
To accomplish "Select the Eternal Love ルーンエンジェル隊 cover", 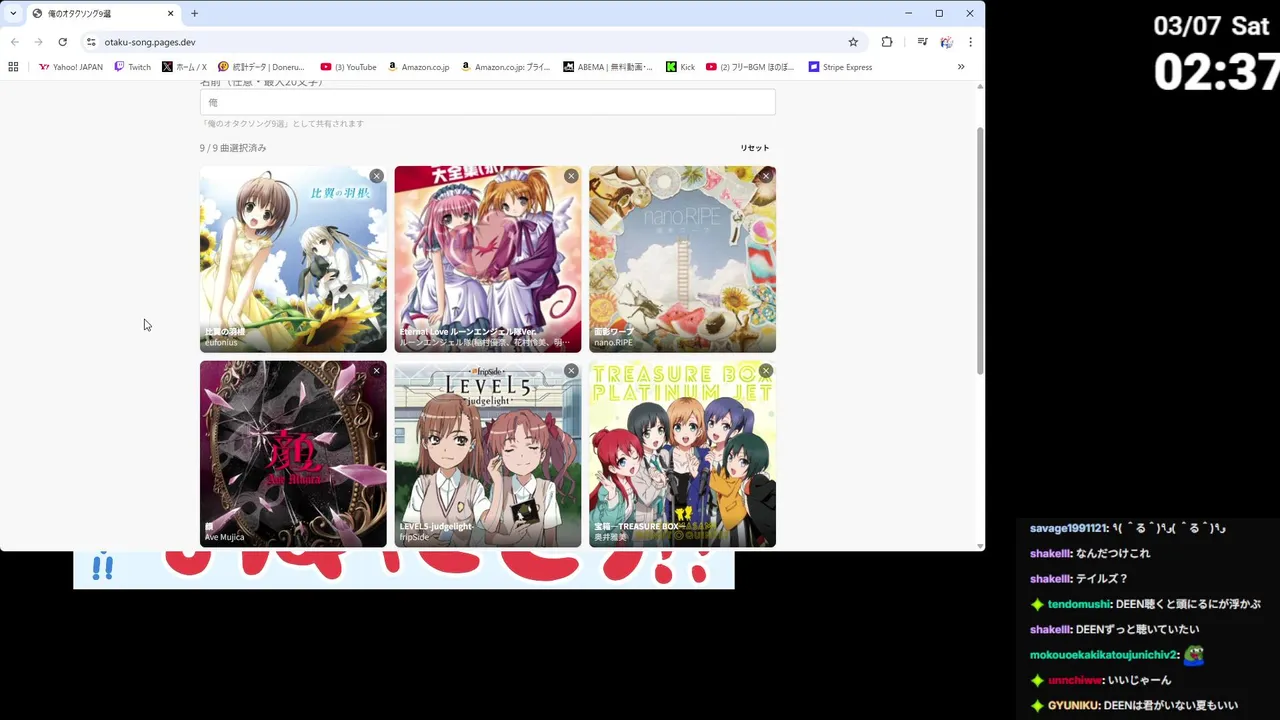I will (x=487, y=259).
